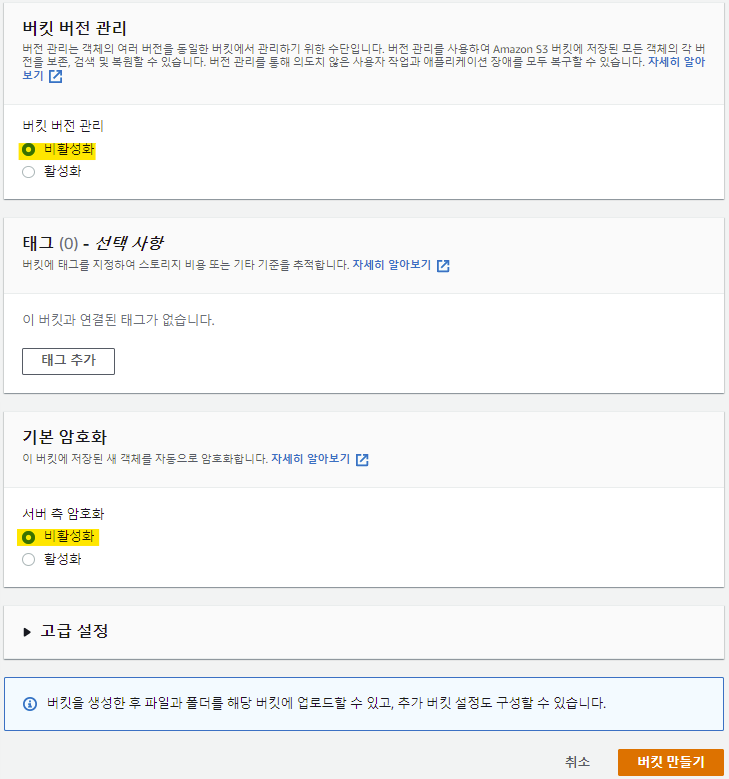Click the external link icon in the 기본 암호화 section
This screenshot has height=779, width=729.
click(362, 460)
